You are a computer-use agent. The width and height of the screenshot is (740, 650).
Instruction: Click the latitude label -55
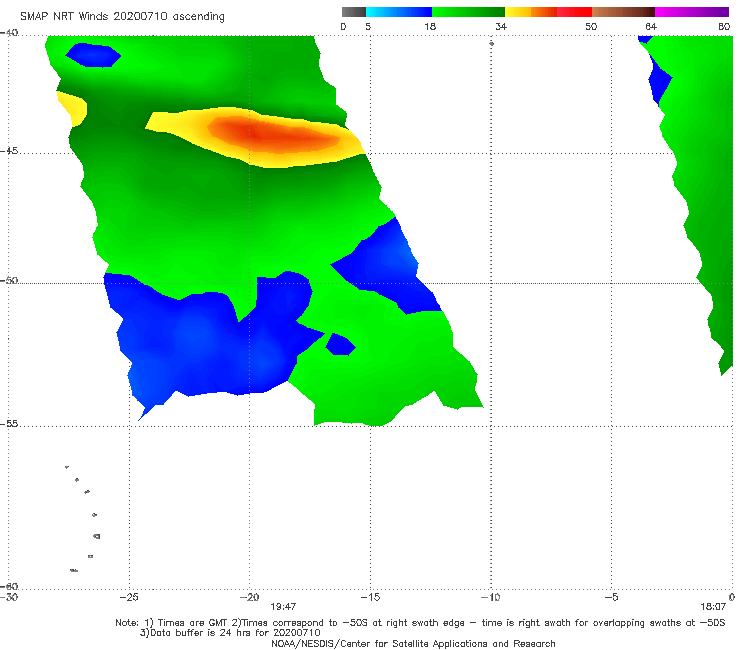[x=9, y=424]
